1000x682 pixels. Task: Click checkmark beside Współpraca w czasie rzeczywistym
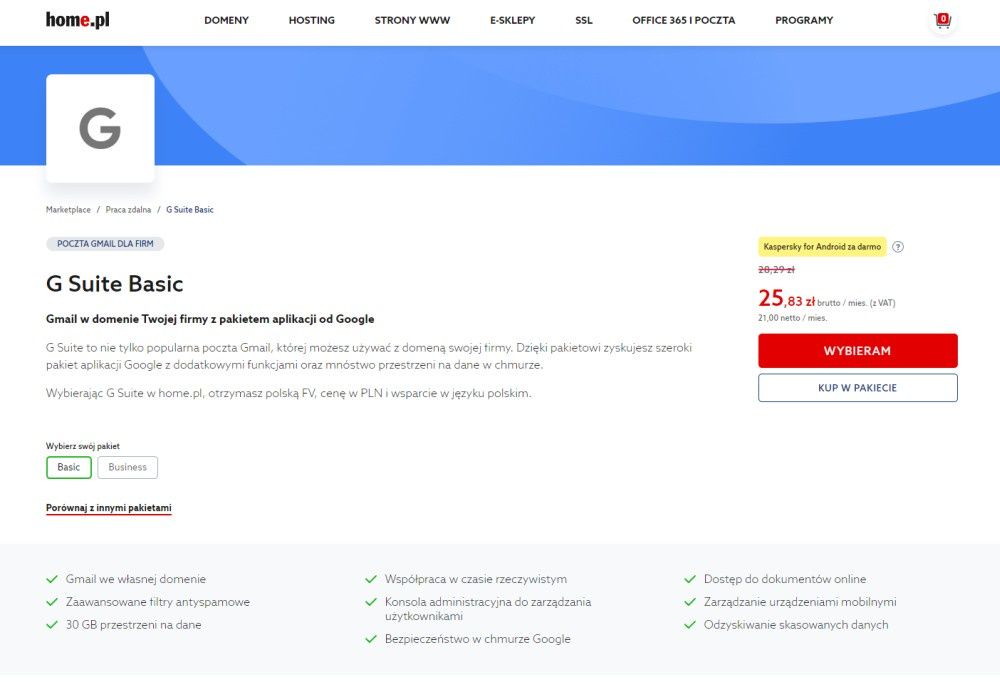(x=371, y=579)
